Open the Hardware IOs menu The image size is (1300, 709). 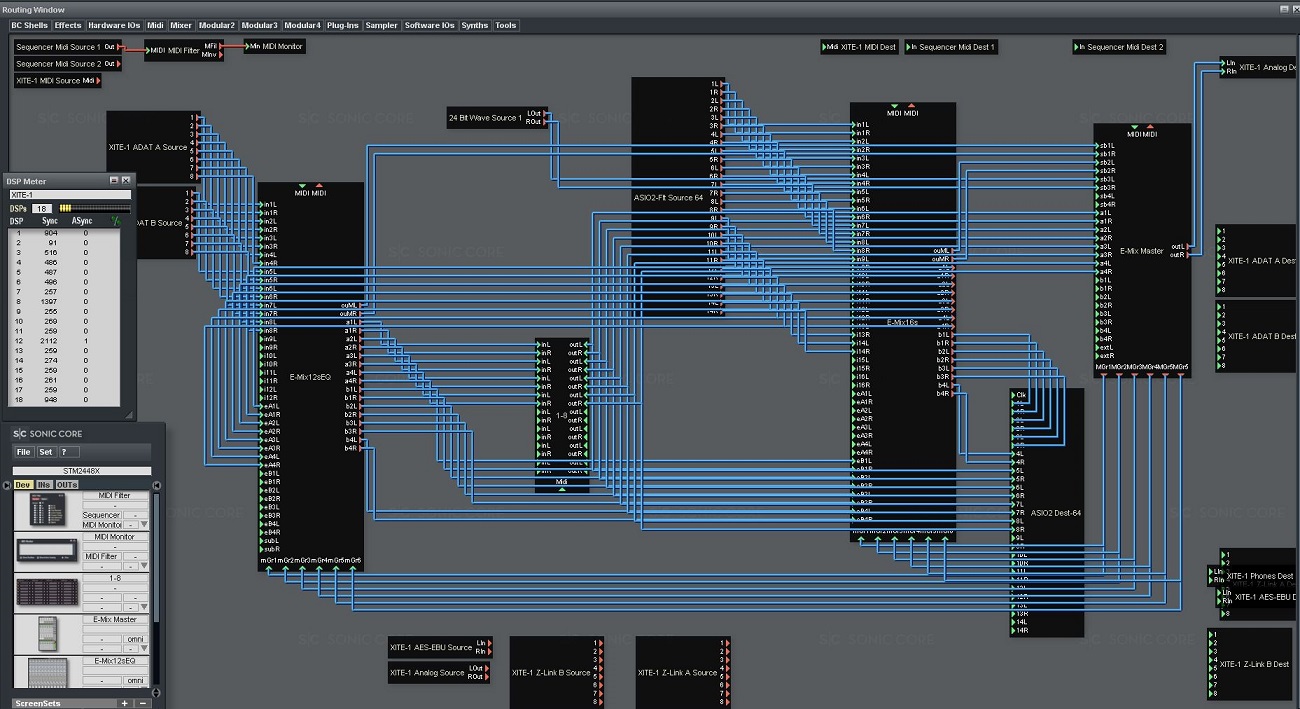(x=114, y=25)
